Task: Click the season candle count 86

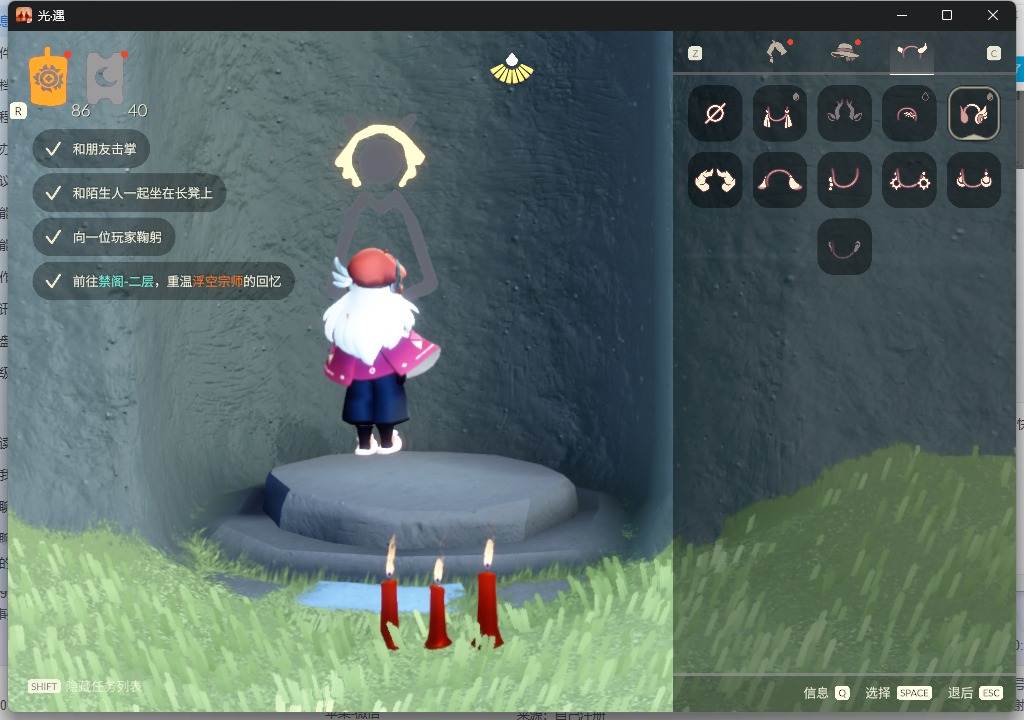Action: click(81, 110)
